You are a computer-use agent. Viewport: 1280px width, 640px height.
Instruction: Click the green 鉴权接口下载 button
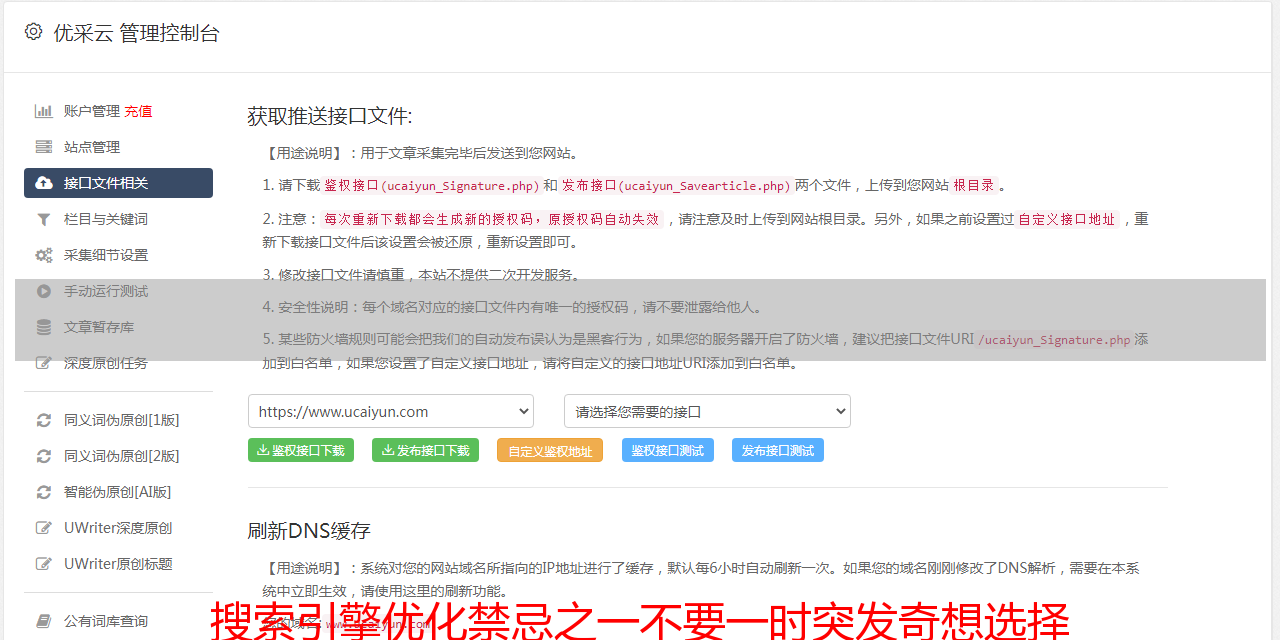click(x=301, y=450)
